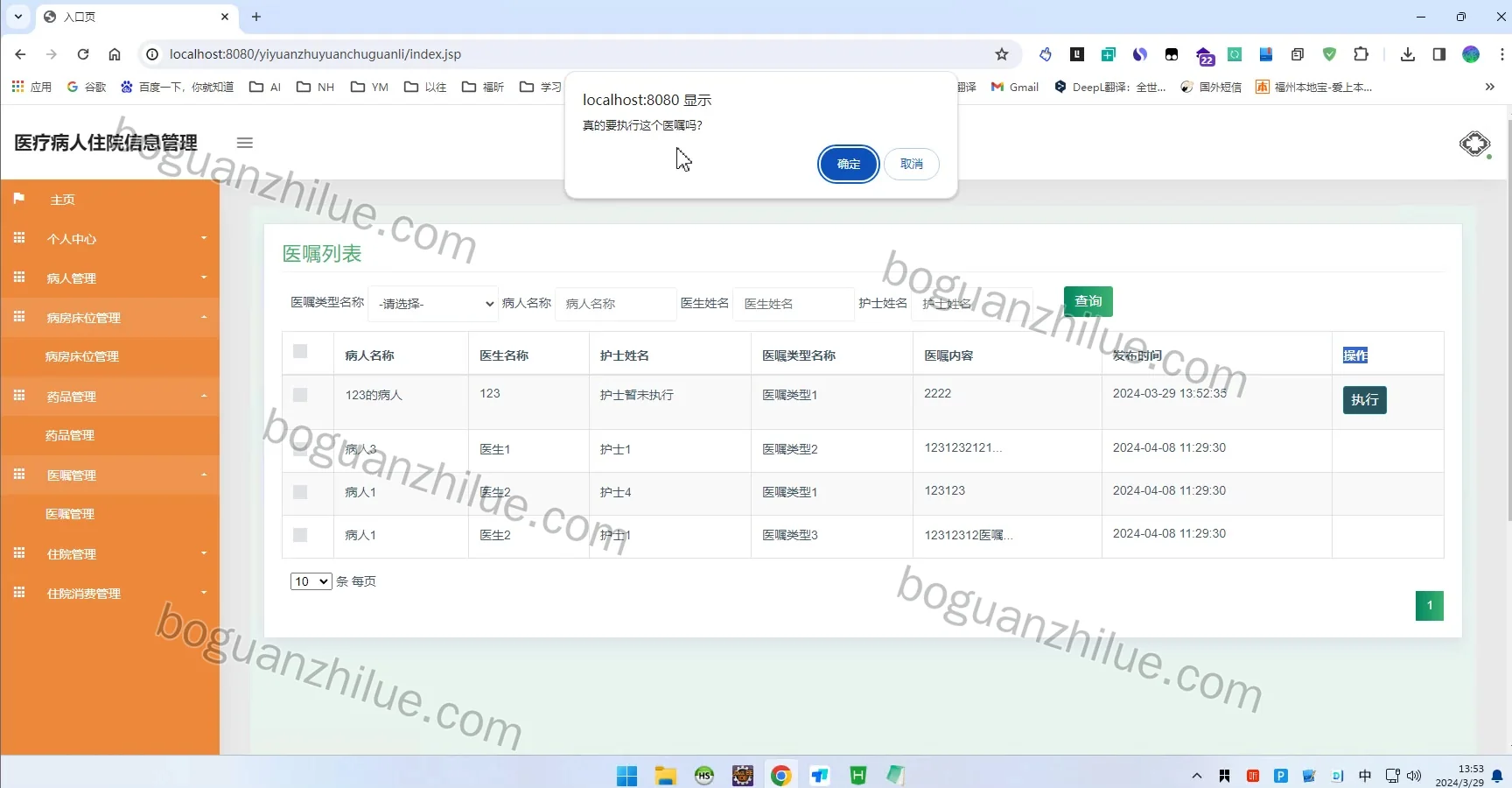Open the 药品管理 submenu item

[x=110, y=435]
